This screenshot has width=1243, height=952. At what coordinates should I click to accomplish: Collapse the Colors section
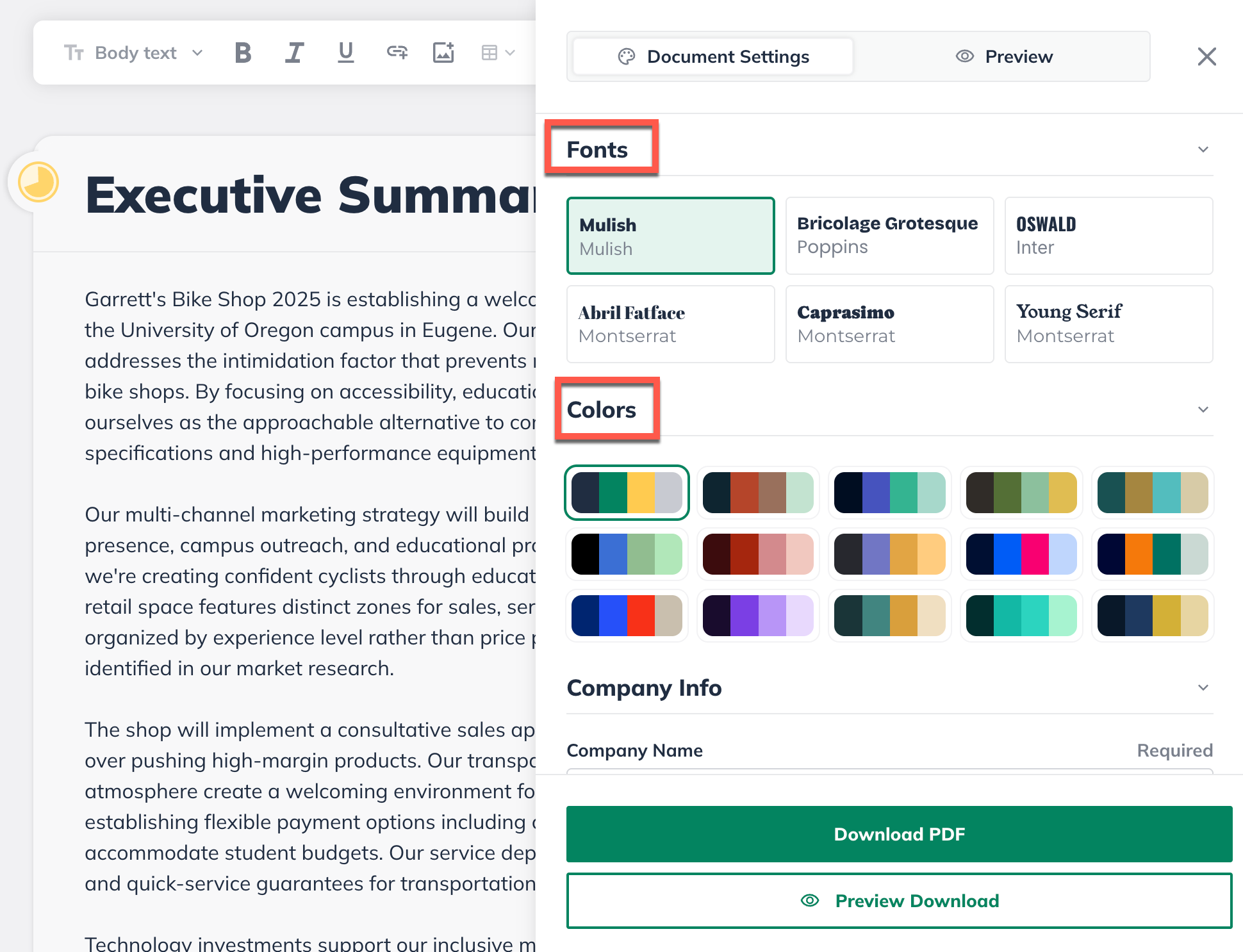point(1203,409)
